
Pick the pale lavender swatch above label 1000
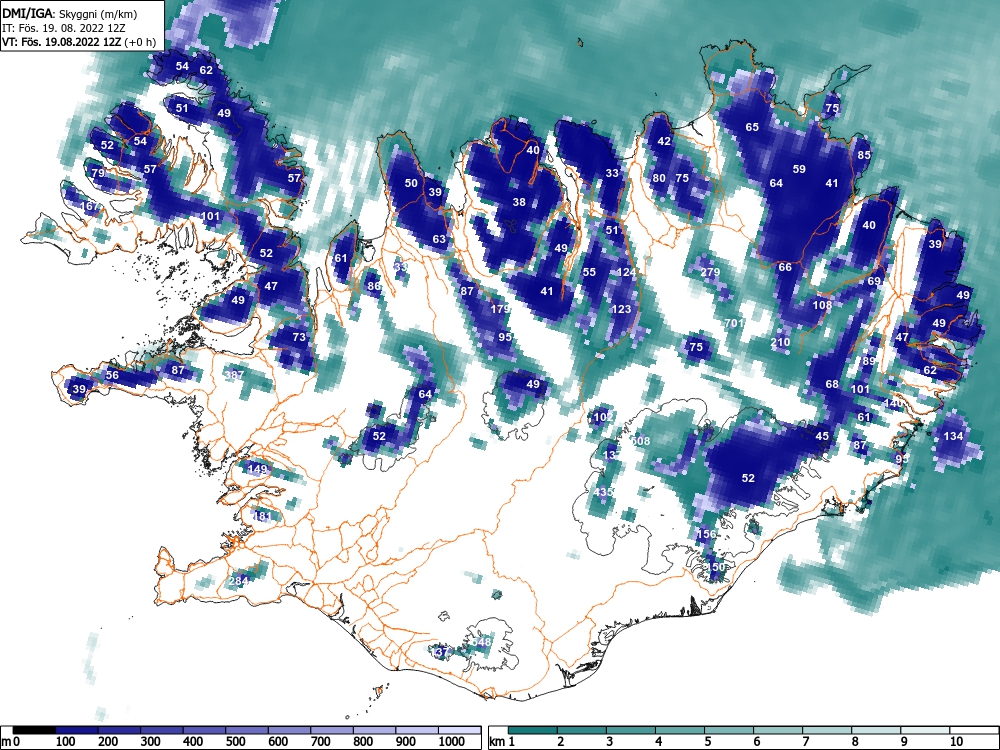(459, 730)
